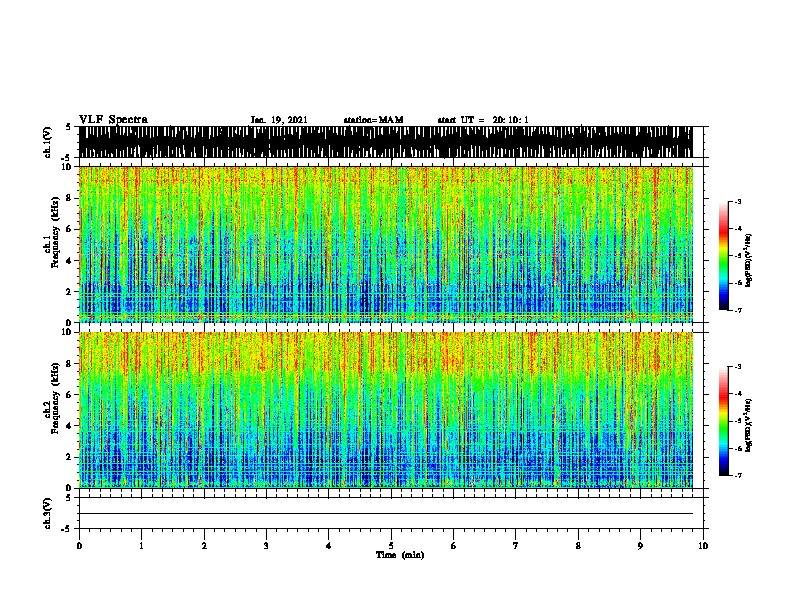Screen dimensions: 792x612
Task: Click the "ch.3(V)" axis label
Action: click(x=47, y=514)
